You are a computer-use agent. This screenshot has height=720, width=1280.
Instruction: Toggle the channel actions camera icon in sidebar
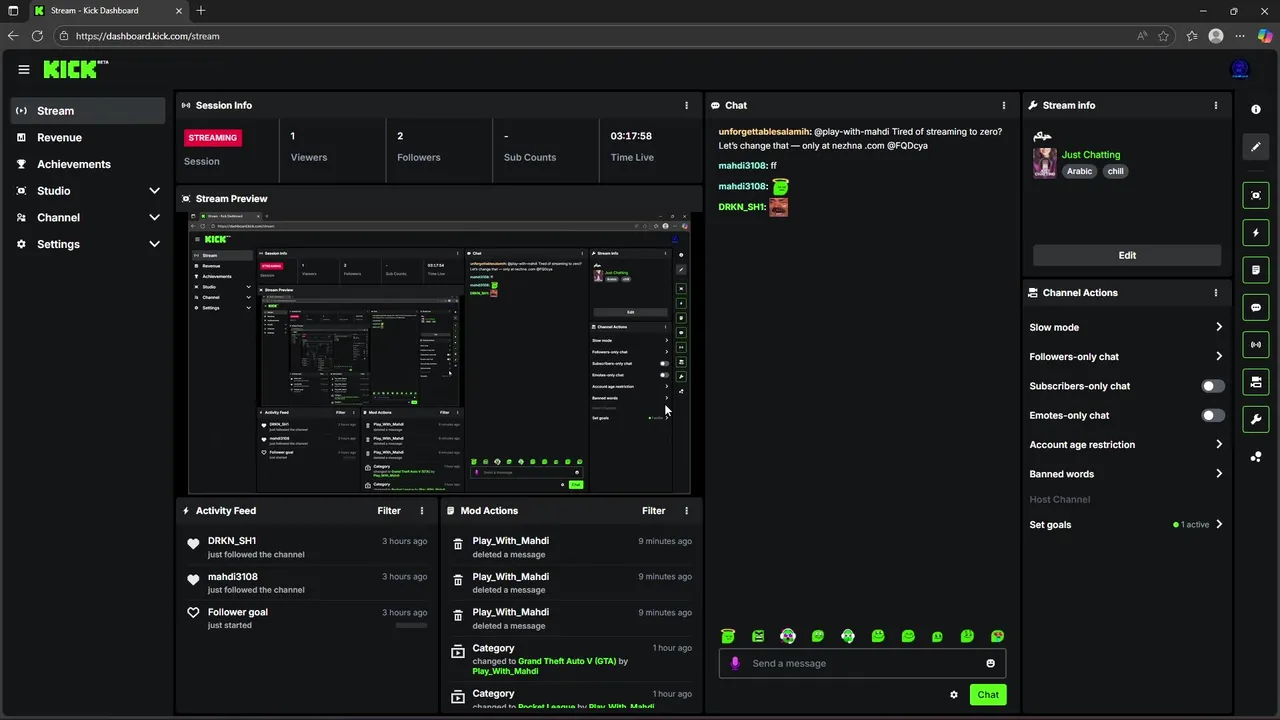pos(1256,382)
